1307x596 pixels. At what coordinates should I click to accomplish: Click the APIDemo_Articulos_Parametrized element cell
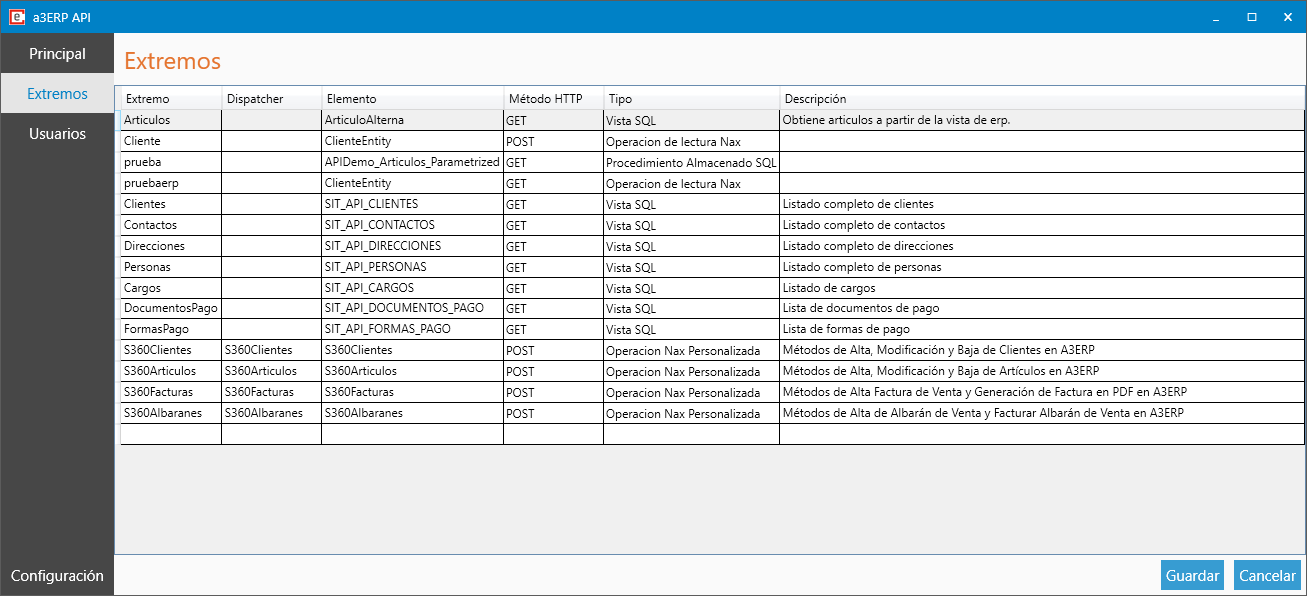coord(413,162)
